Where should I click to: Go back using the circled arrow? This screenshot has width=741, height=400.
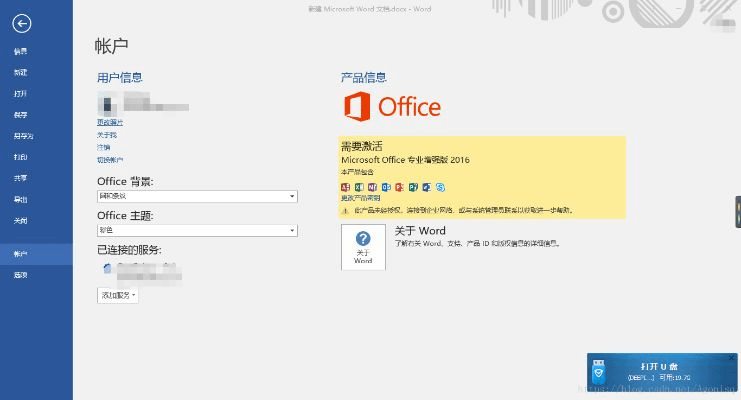click(22, 23)
